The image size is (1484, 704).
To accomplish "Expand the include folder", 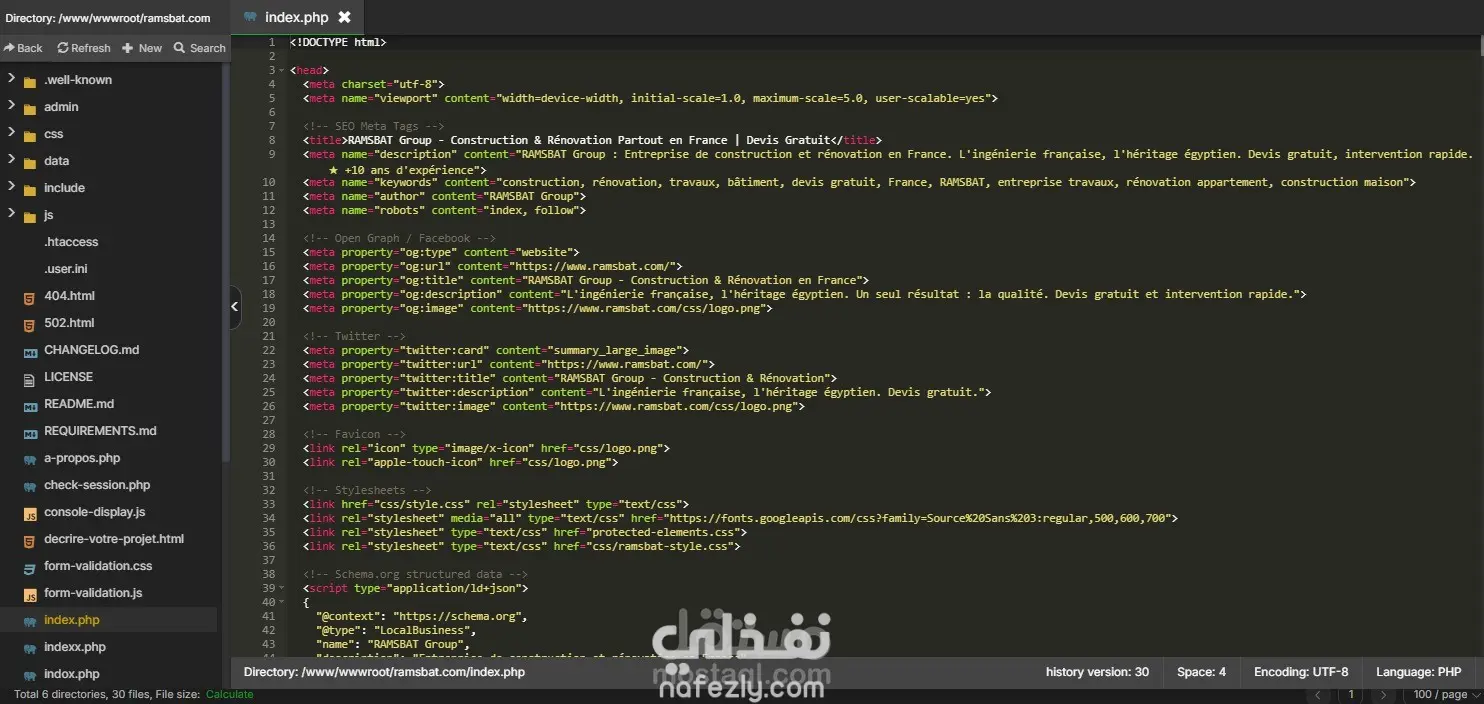I will click(11, 187).
